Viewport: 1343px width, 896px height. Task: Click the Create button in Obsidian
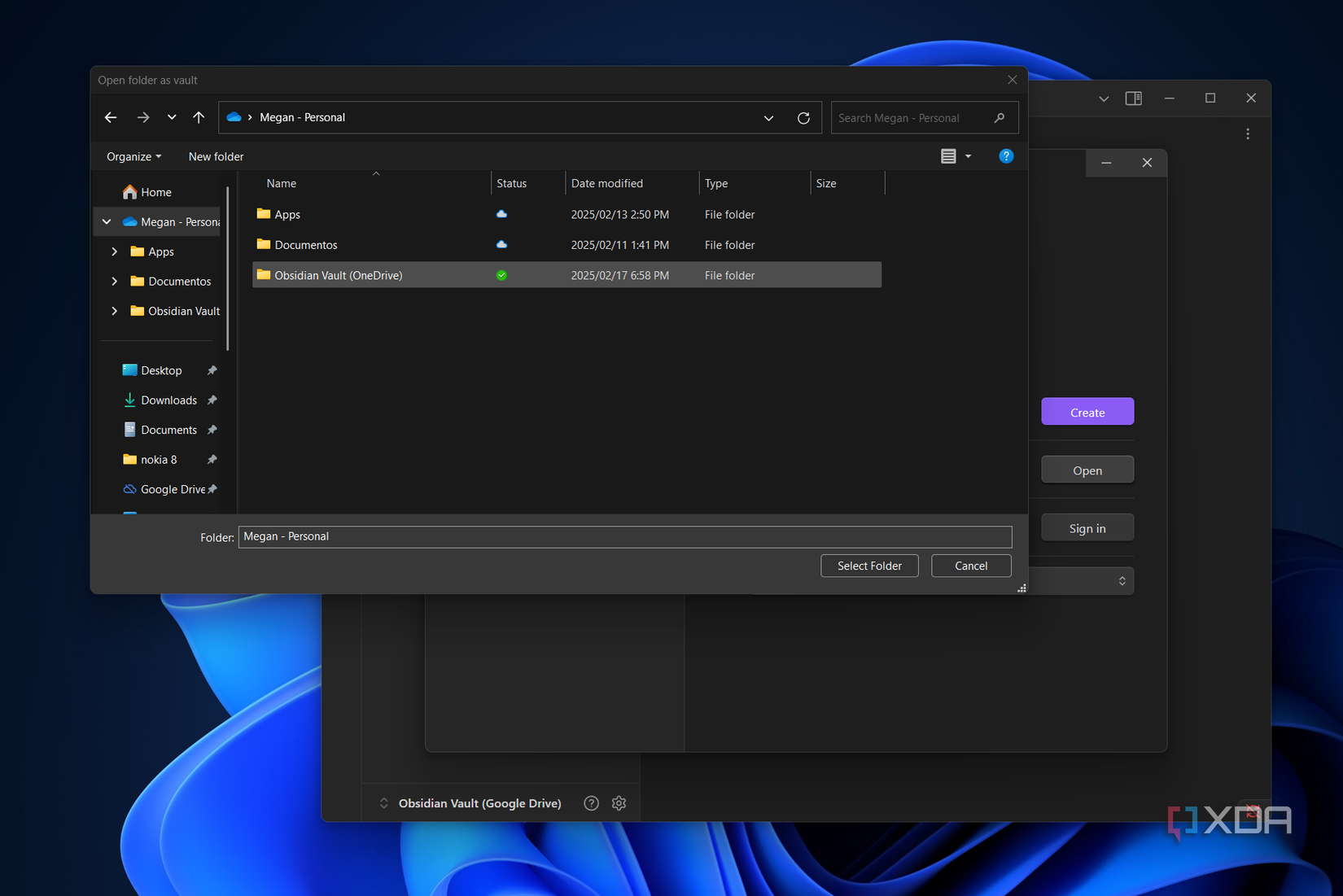(x=1087, y=412)
